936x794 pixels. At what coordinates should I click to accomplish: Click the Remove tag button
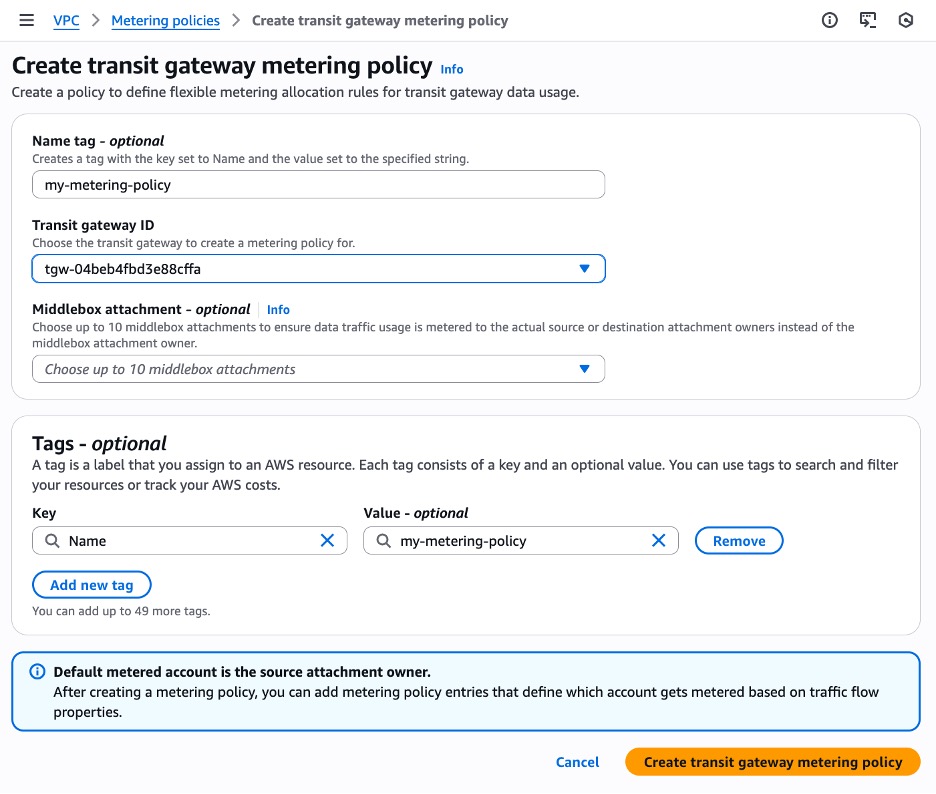739,541
